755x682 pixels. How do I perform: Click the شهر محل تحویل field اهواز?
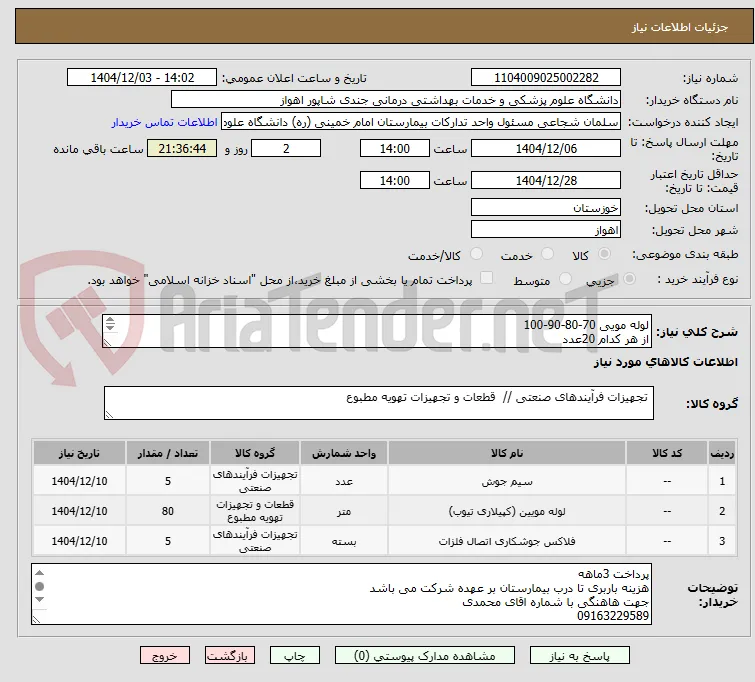tap(546, 229)
